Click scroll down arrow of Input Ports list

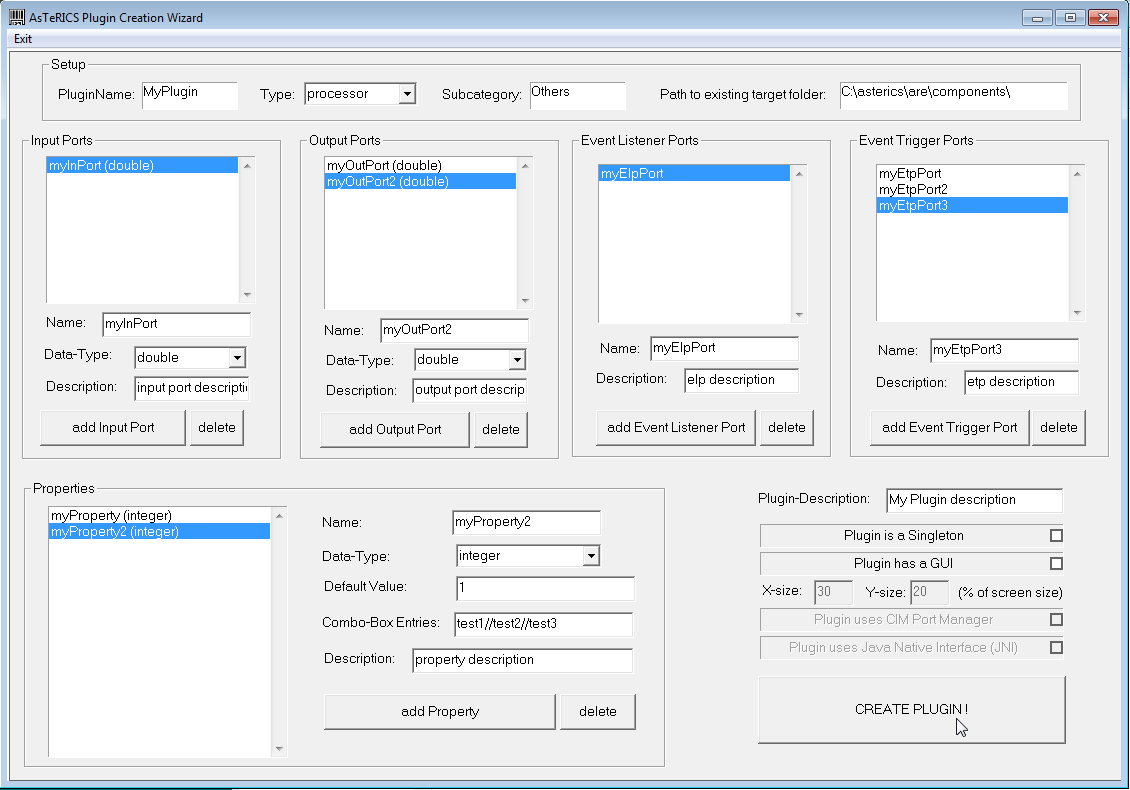click(248, 295)
